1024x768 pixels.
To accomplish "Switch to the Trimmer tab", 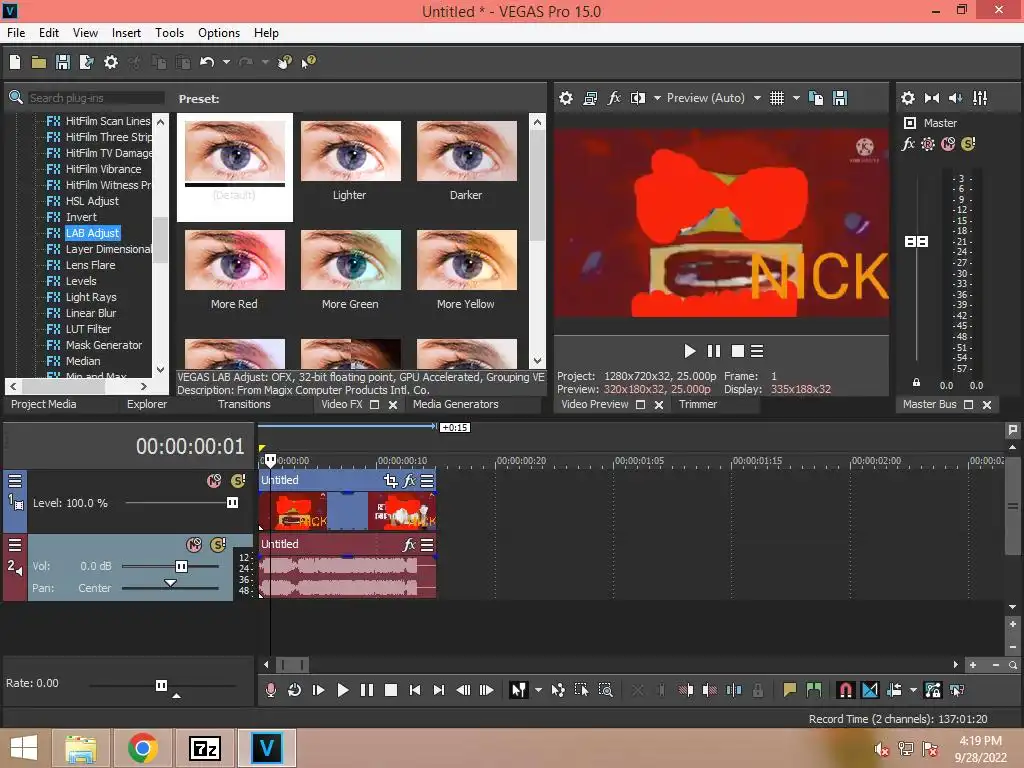I will 698,404.
